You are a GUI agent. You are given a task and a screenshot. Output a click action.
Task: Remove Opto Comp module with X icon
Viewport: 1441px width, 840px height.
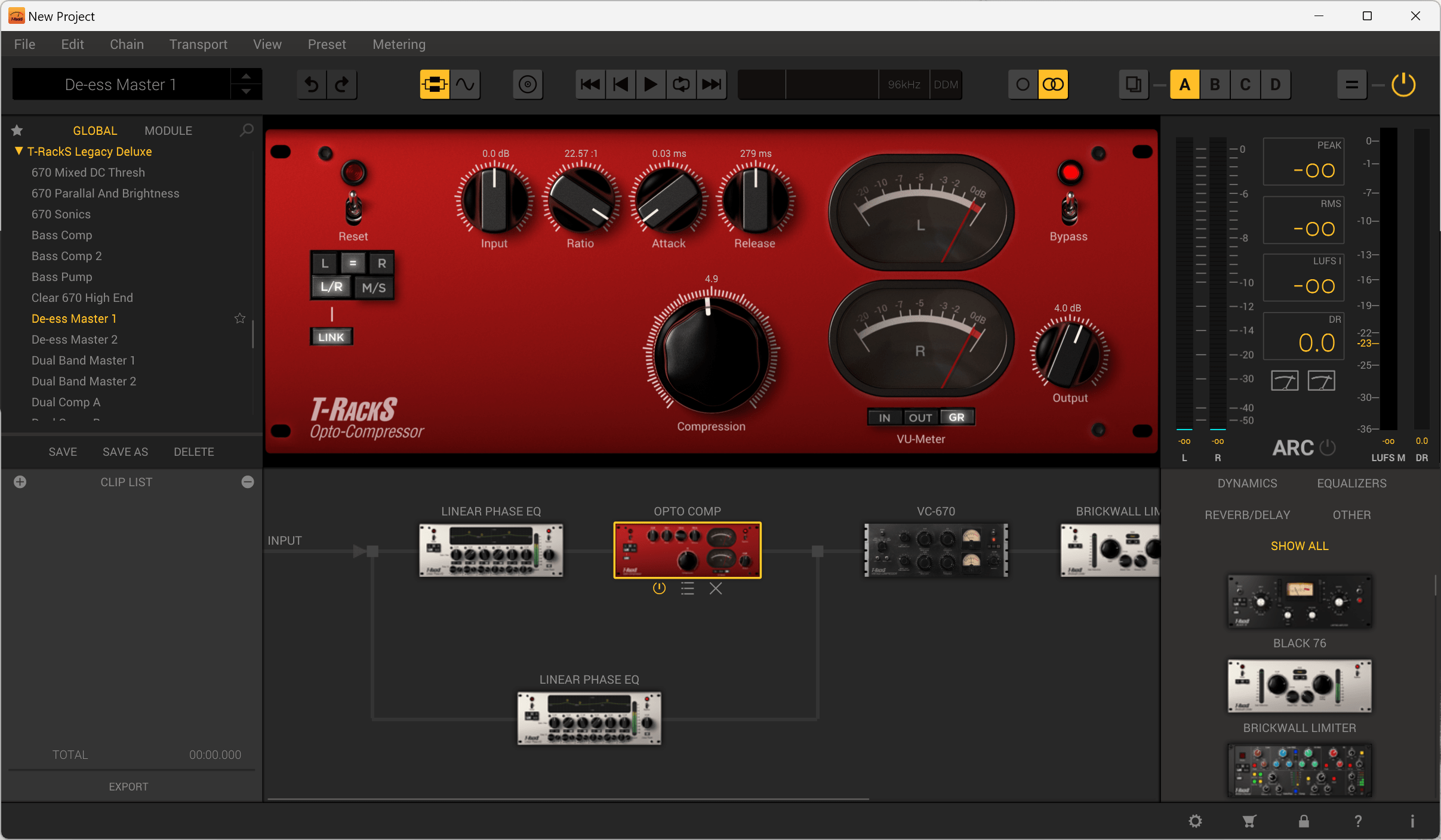click(716, 589)
